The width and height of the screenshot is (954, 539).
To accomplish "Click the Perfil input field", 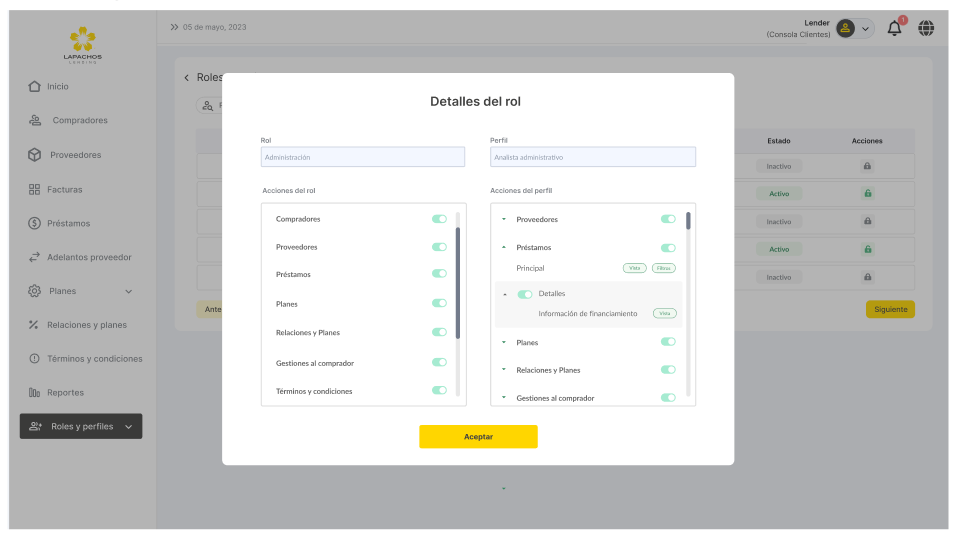I will pos(592,157).
